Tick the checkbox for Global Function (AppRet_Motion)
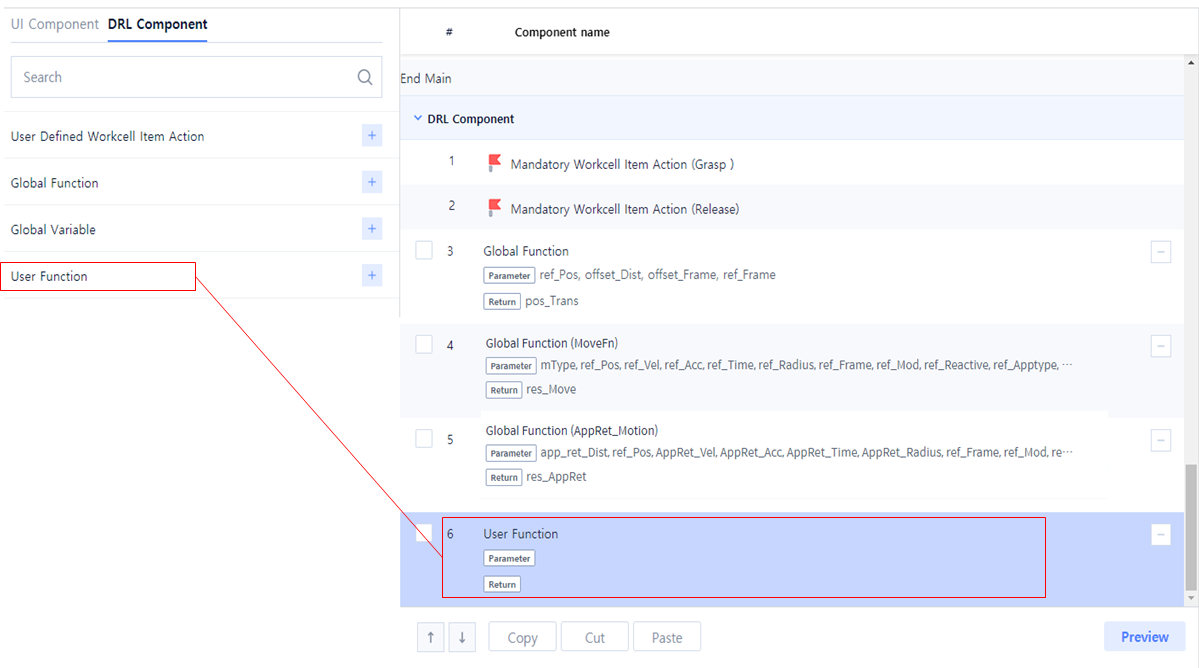1199x668 pixels. tap(424, 439)
